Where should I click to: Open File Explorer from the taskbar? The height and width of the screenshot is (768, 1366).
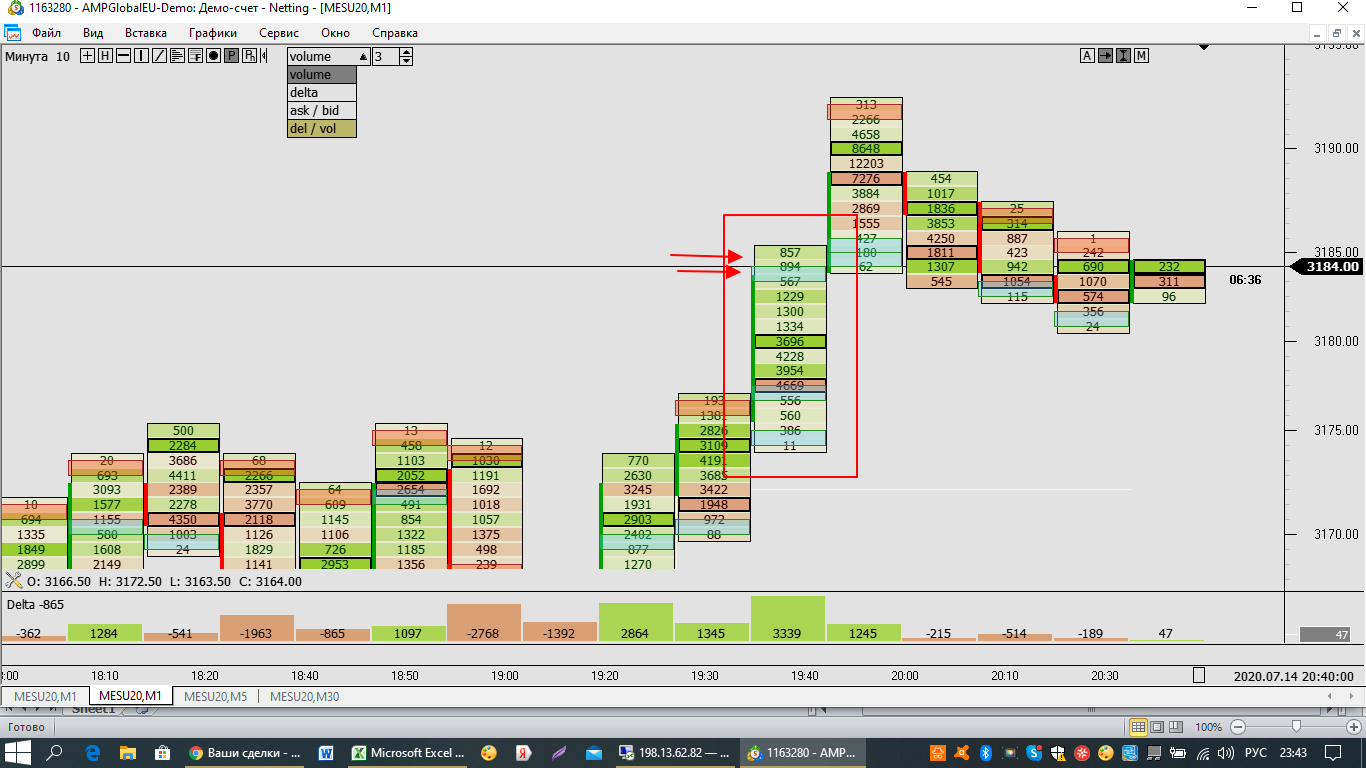tap(127, 753)
